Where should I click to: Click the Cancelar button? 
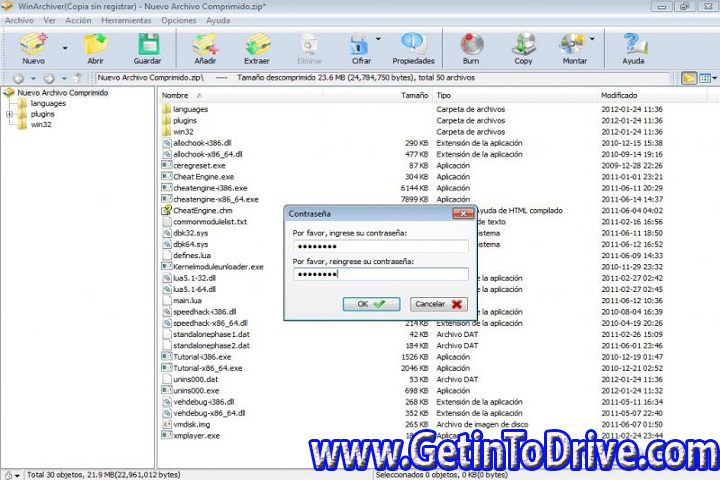pyautogui.click(x=439, y=304)
